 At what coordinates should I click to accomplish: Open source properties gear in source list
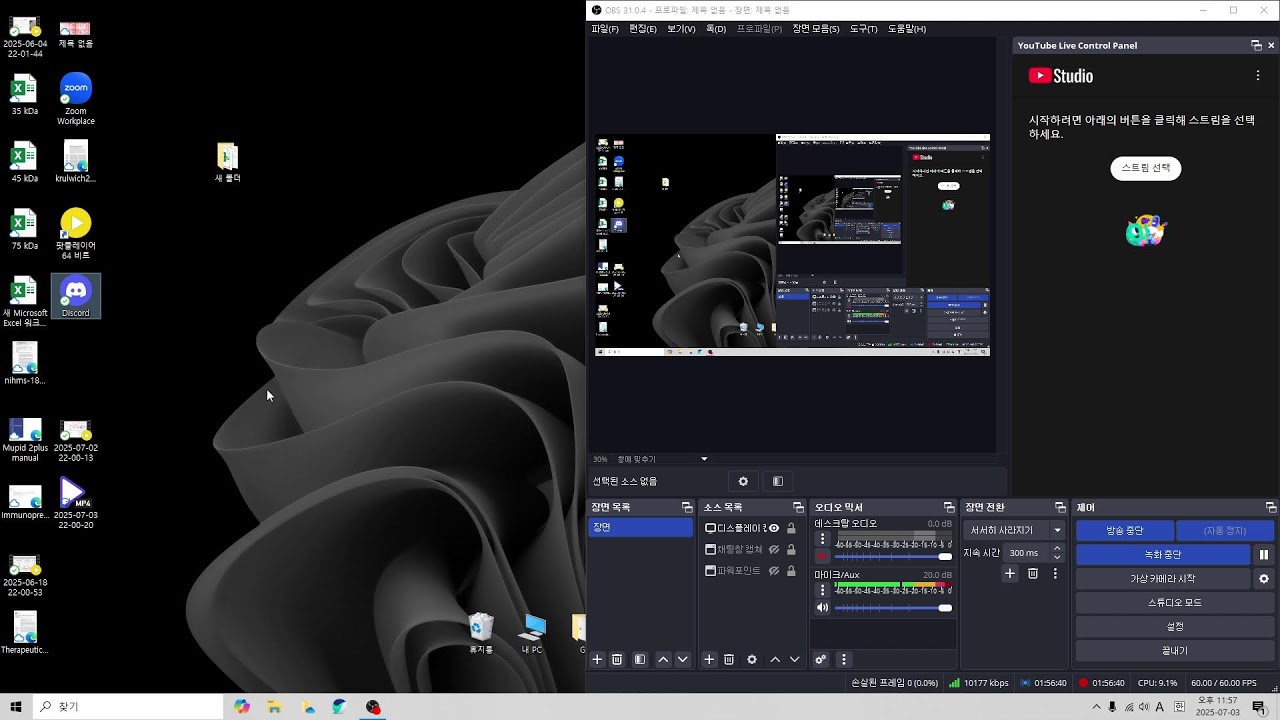pos(752,660)
